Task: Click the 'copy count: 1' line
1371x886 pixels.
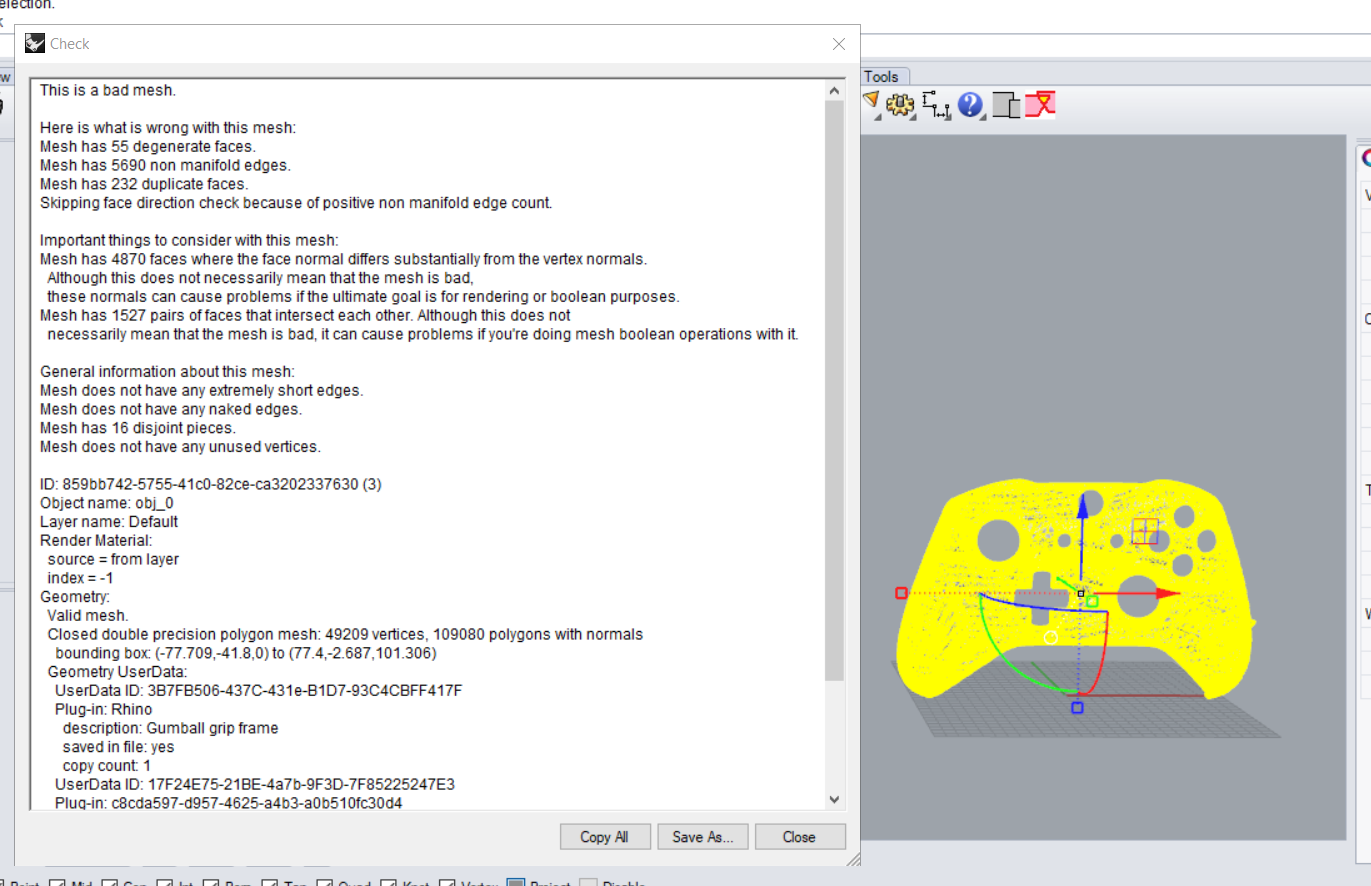Action: [x=105, y=766]
